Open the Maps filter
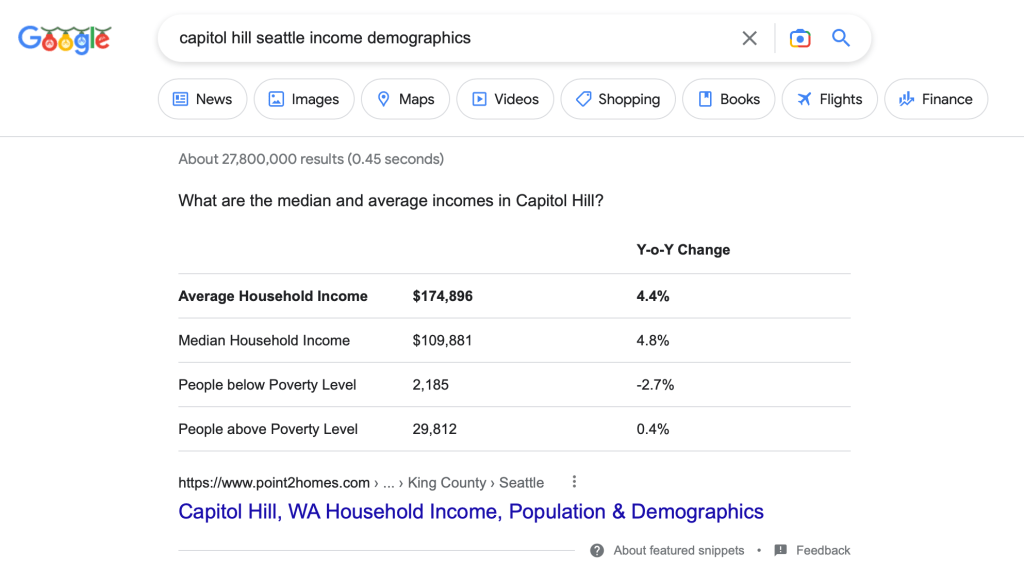The image size is (1024, 568). [x=405, y=99]
